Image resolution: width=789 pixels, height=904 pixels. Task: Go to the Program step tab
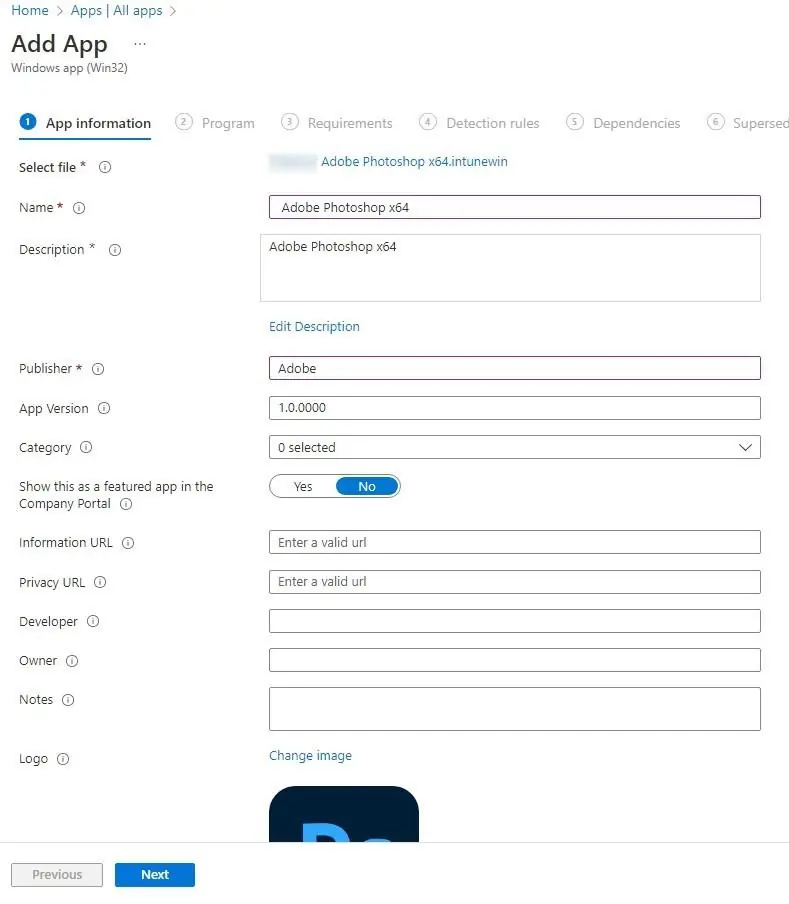click(x=215, y=123)
